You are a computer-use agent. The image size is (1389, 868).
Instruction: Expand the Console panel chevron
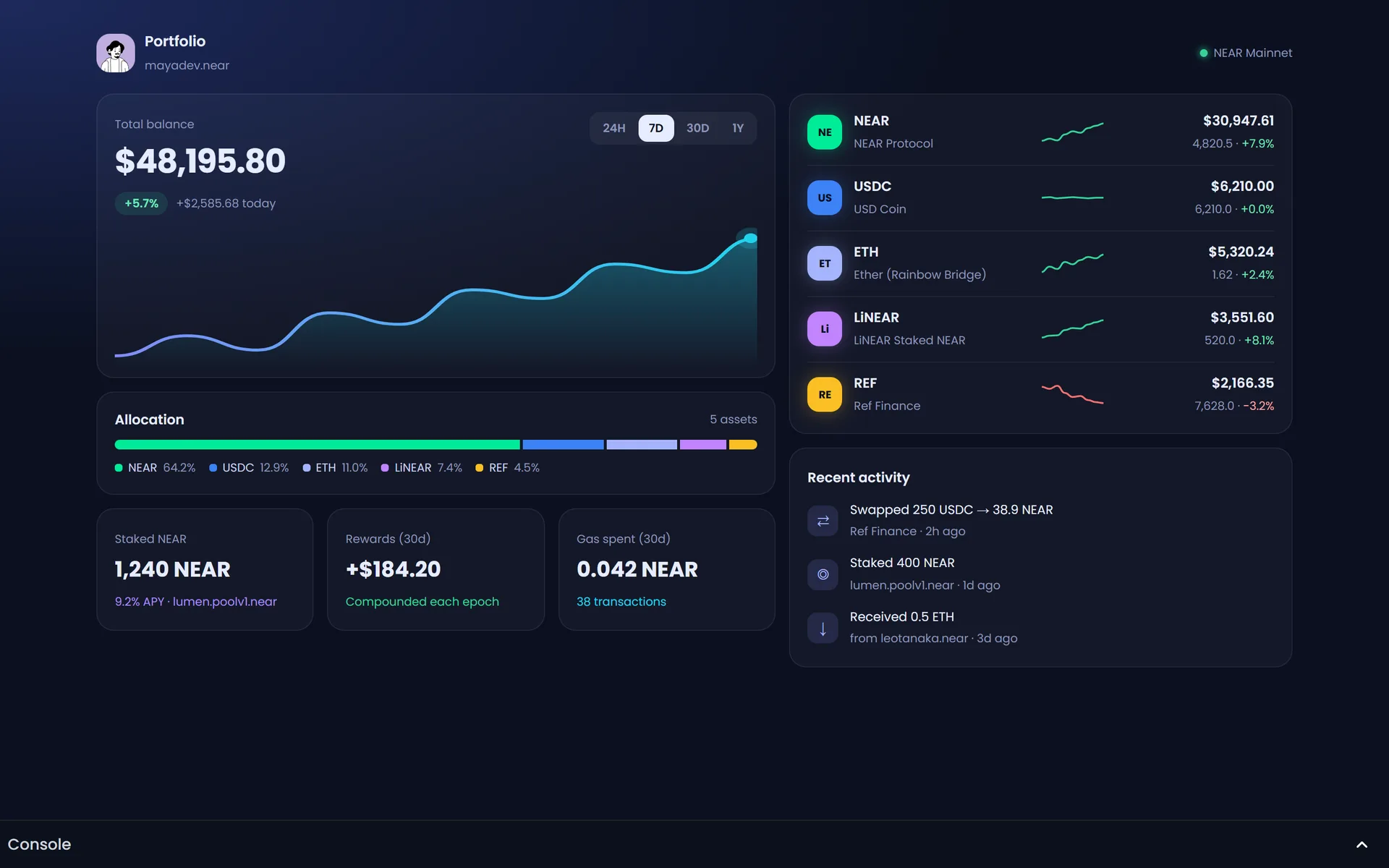pyautogui.click(x=1362, y=844)
